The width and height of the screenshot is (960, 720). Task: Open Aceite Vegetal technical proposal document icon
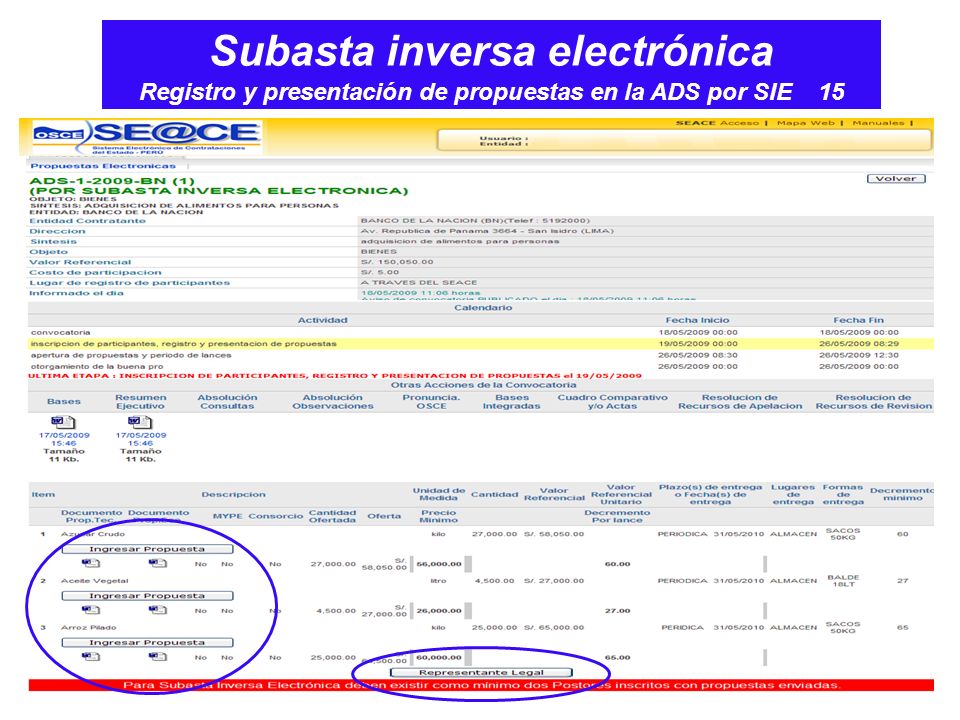[91, 610]
